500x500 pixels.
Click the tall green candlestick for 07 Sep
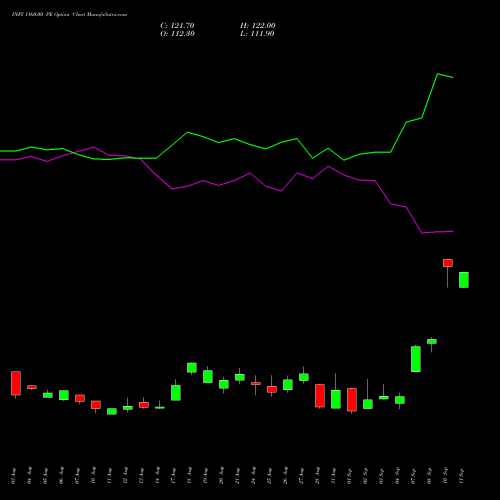(416, 359)
